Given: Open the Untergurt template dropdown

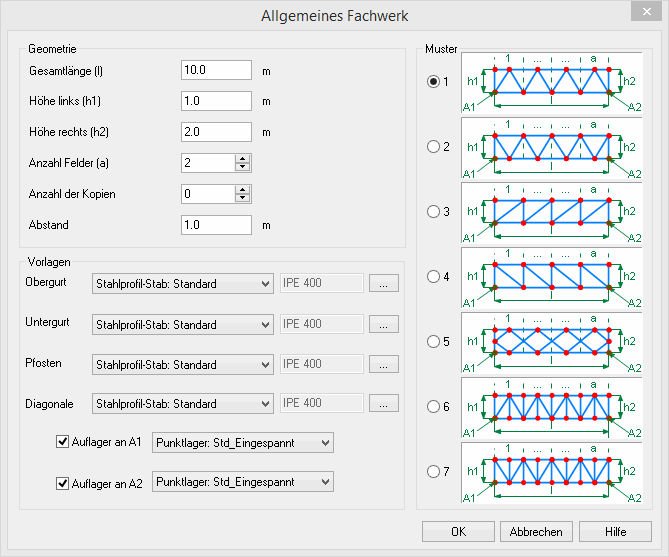Looking at the screenshot, I should [x=183, y=324].
